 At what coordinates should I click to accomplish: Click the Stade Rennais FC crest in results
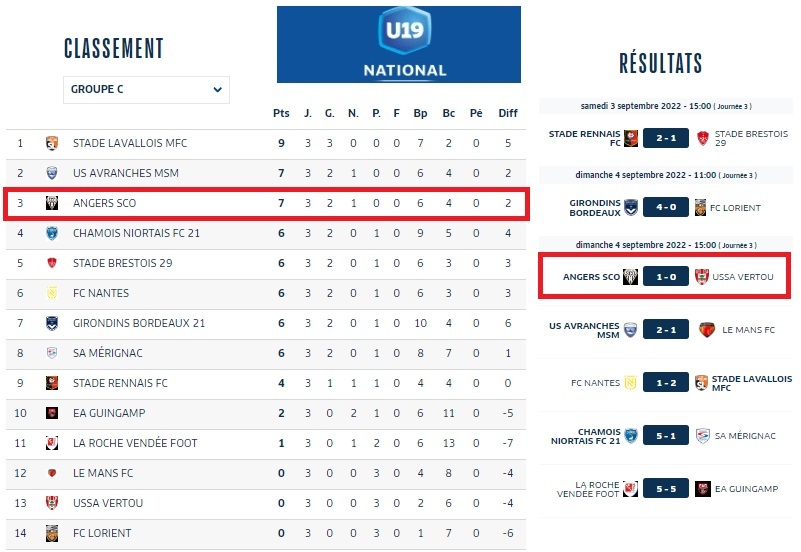click(x=631, y=138)
